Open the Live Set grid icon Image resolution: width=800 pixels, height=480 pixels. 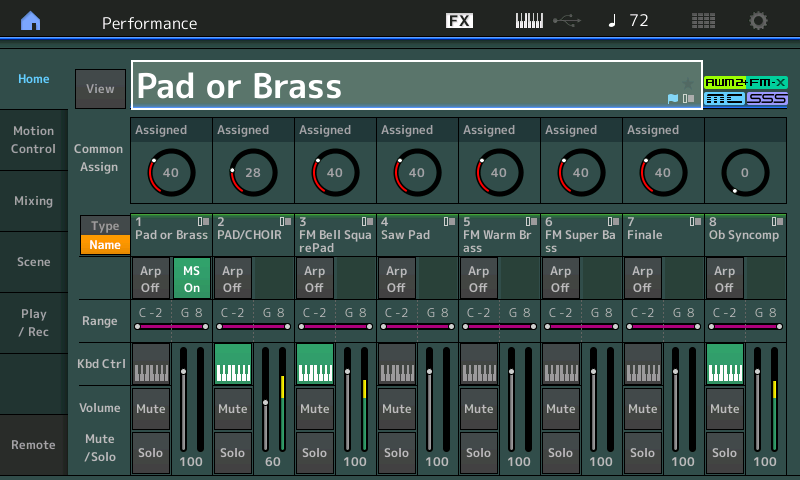[x=703, y=21]
